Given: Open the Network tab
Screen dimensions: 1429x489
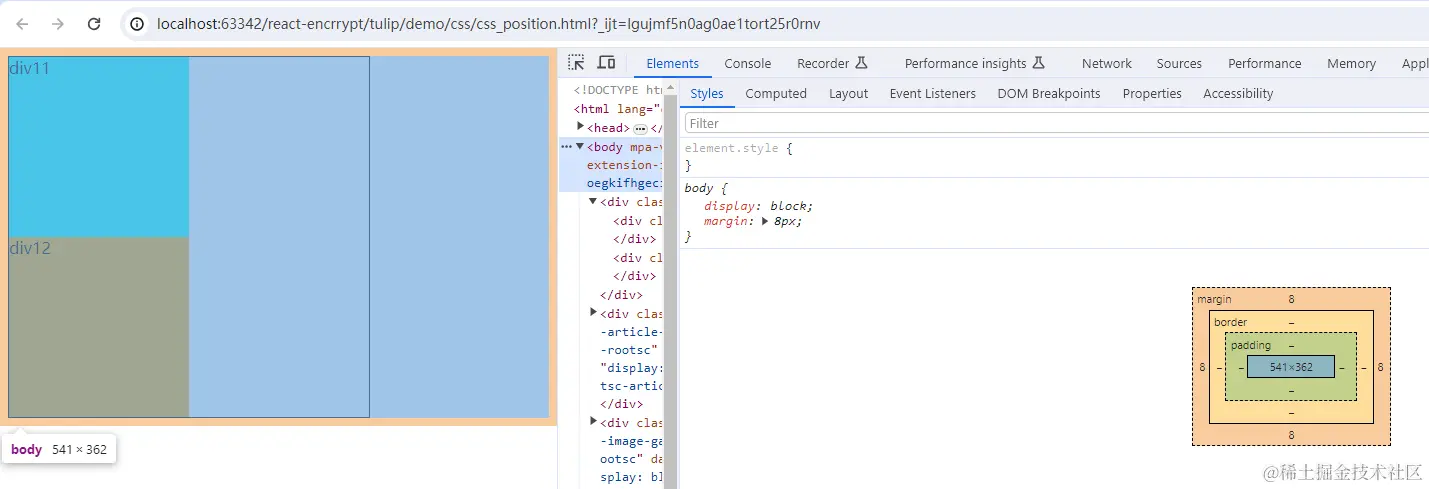Looking at the screenshot, I should [1107, 63].
